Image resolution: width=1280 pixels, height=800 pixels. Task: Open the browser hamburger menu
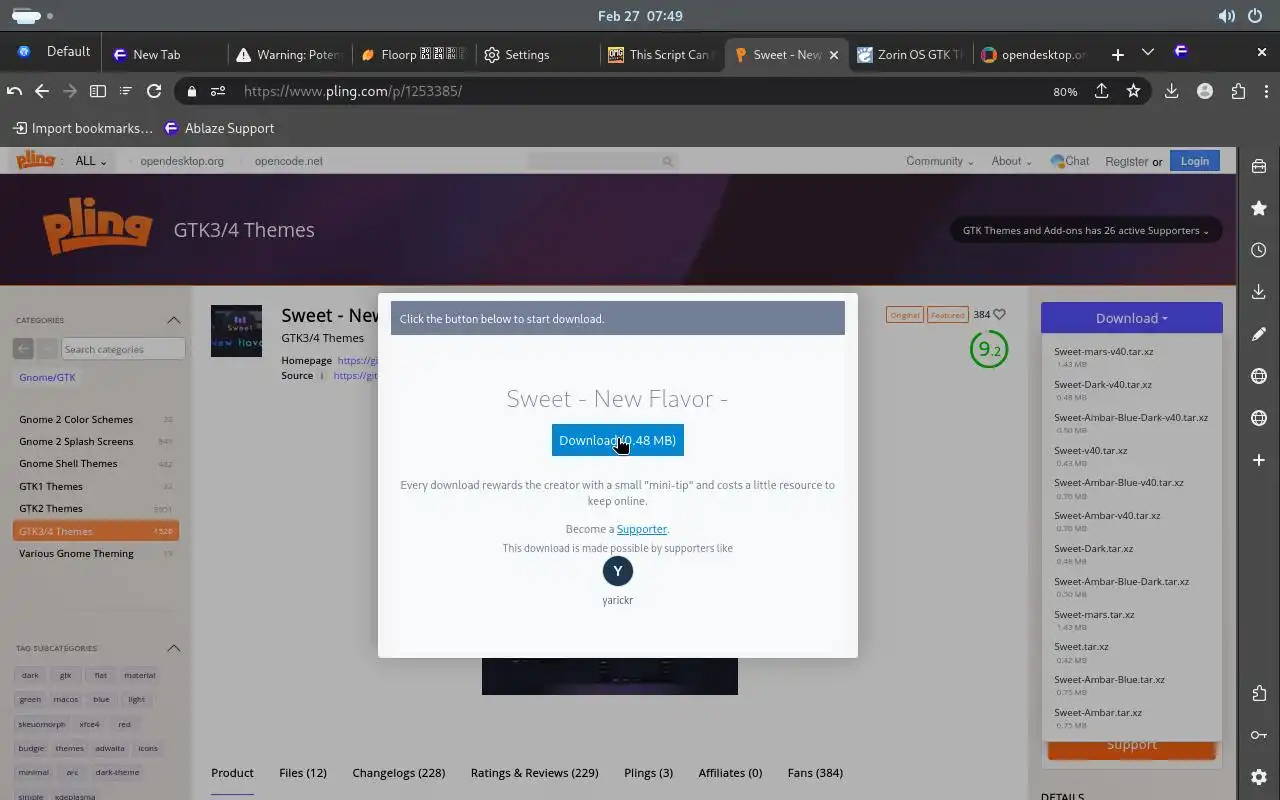pos(1265,91)
